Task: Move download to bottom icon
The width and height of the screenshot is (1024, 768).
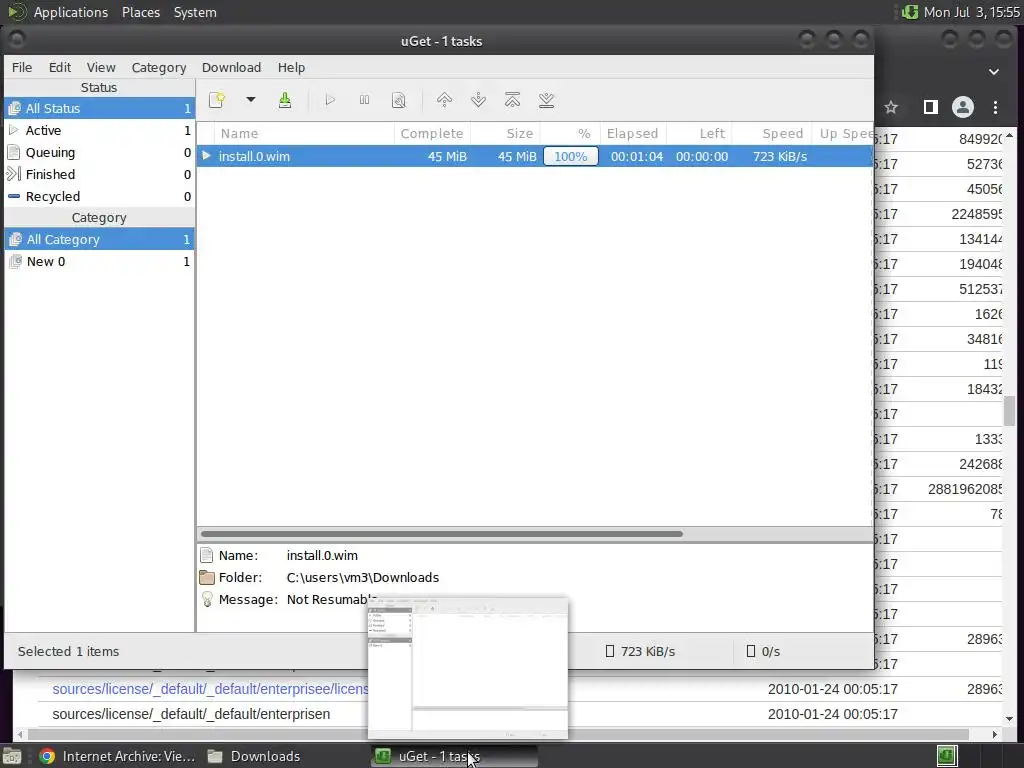Action: click(x=547, y=100)
